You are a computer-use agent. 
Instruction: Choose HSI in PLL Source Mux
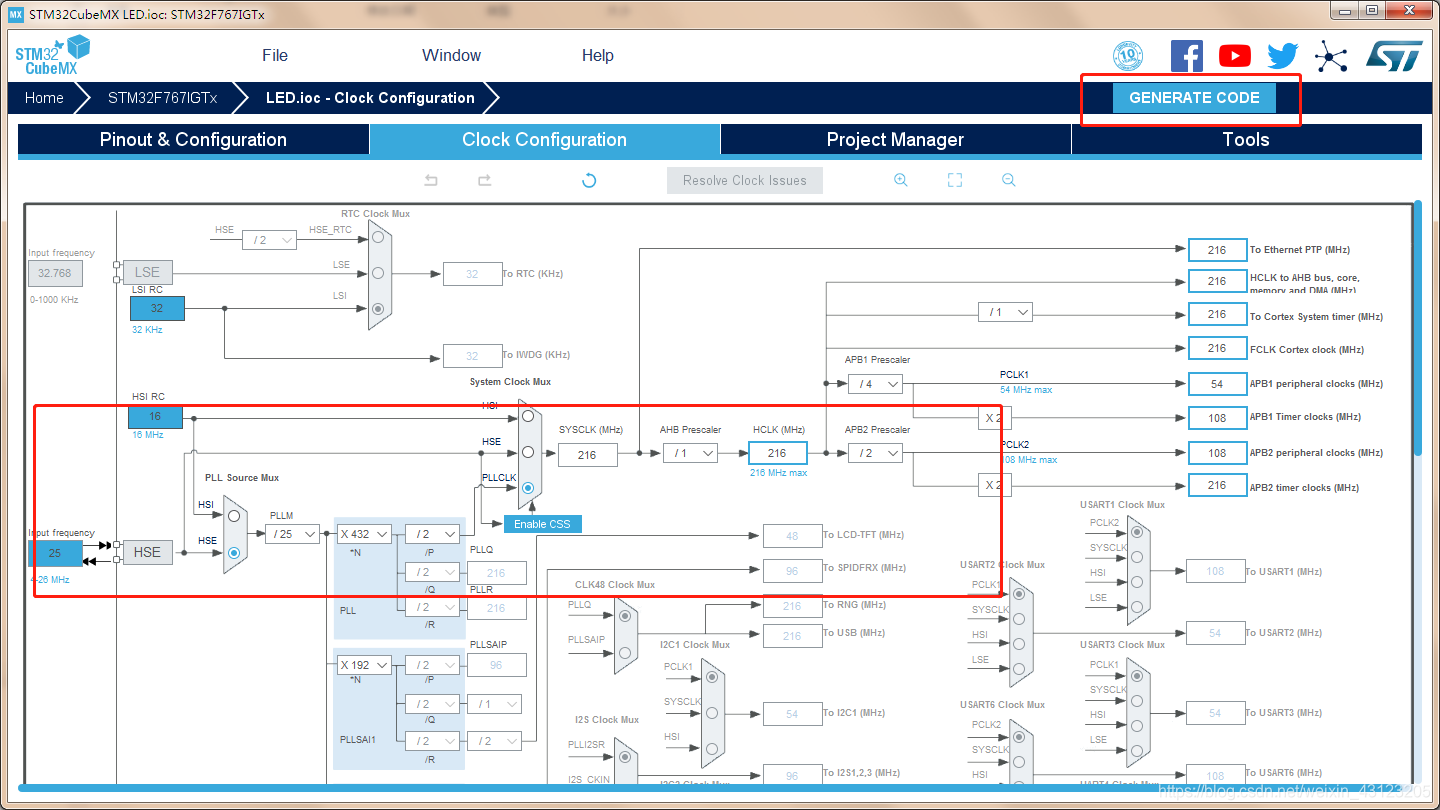click(233, 516)
